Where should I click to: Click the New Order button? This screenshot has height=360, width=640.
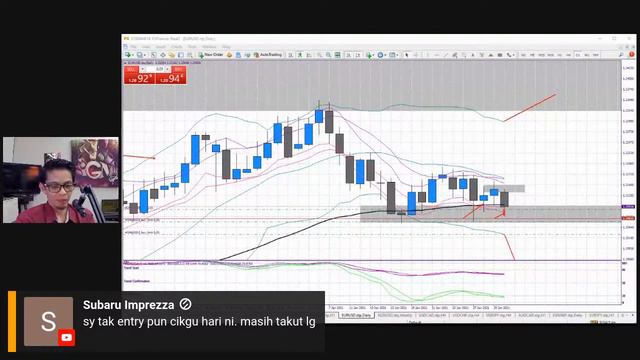coord(211,55)
